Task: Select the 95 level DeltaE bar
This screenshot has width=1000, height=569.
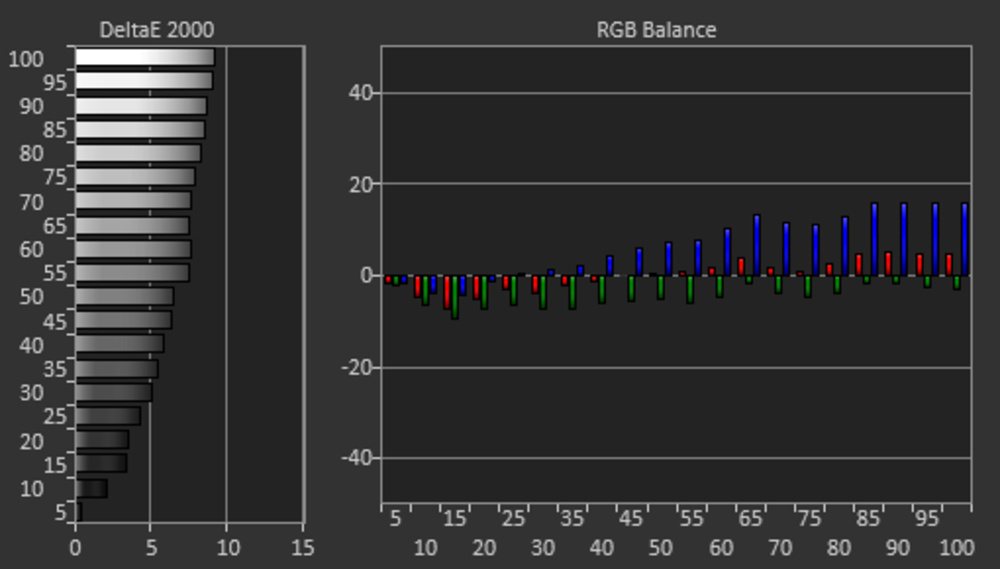Action: 144,81
